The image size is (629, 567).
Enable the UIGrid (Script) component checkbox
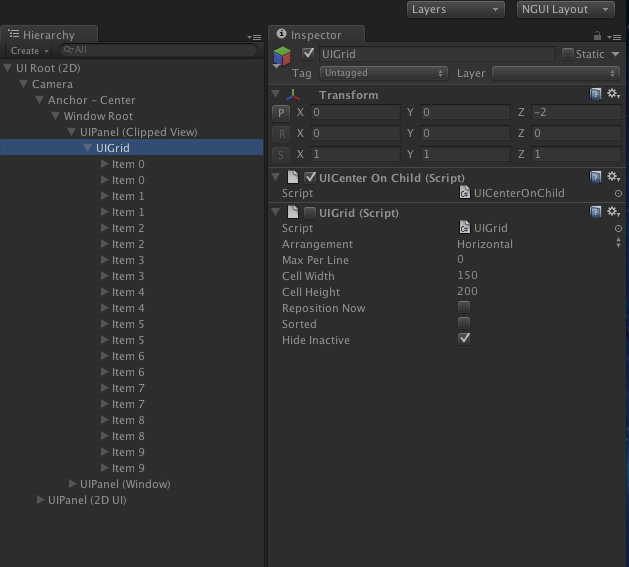click(x=310, y=213)
